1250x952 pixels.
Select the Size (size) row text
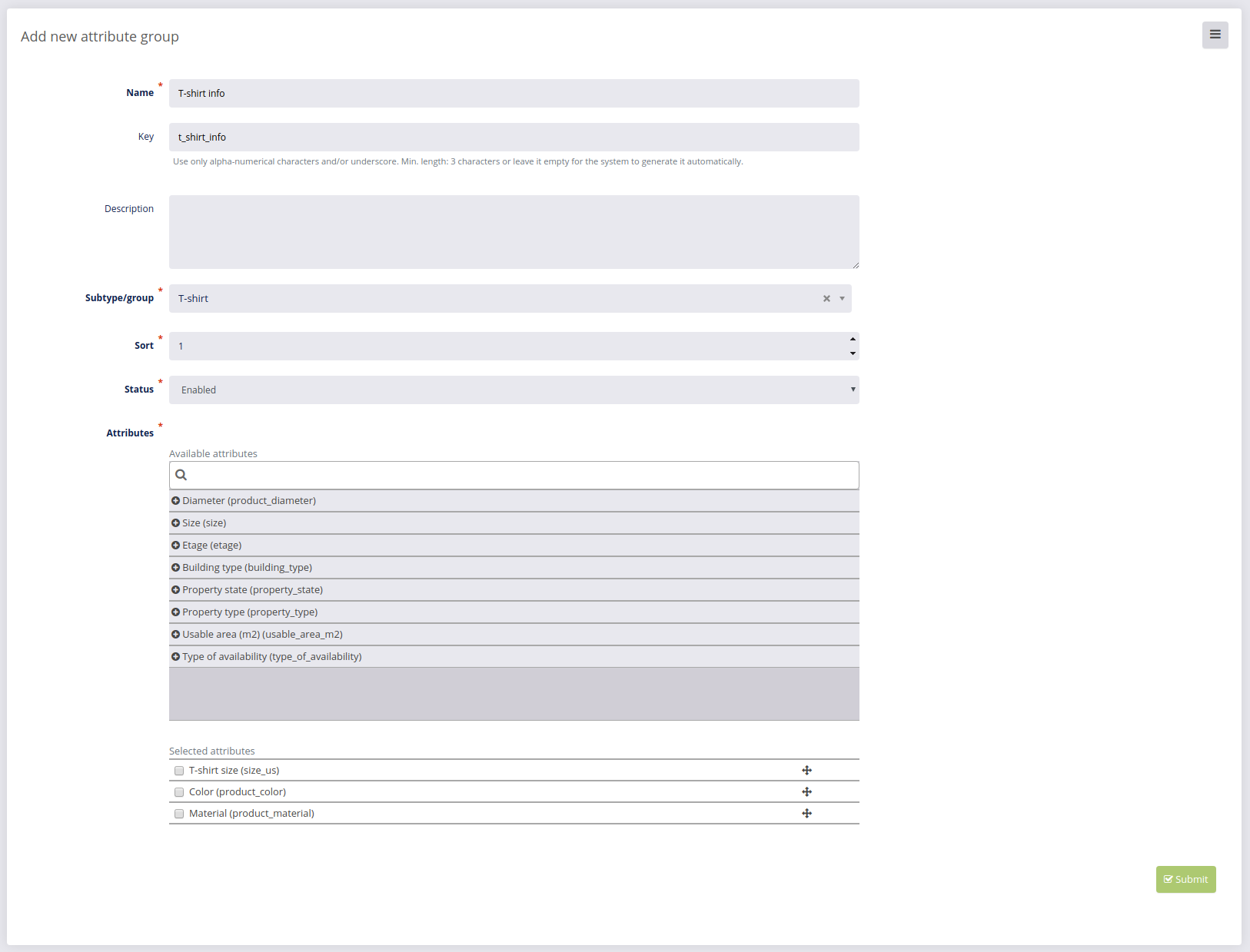[204, 522]
